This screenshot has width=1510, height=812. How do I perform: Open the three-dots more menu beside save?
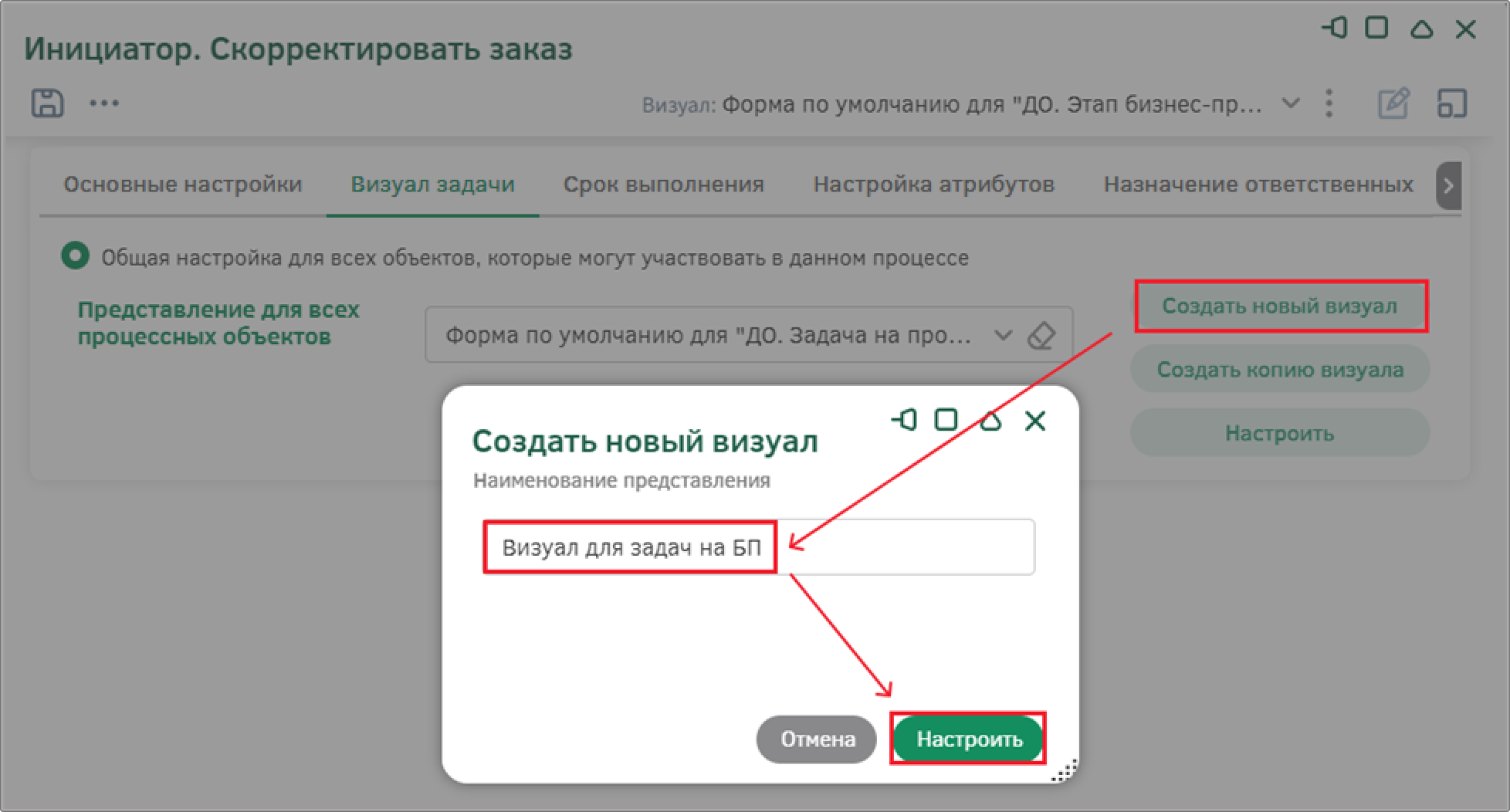click(104, 103)
